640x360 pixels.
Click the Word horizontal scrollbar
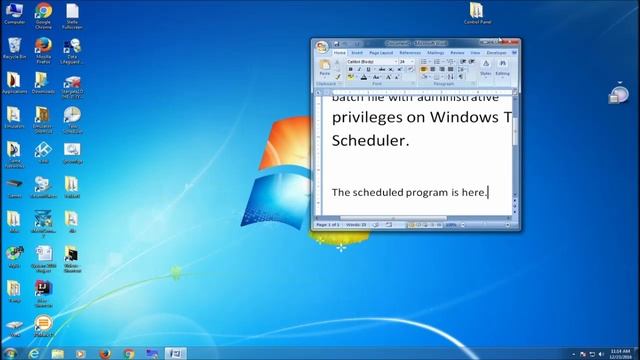point(414,218)
